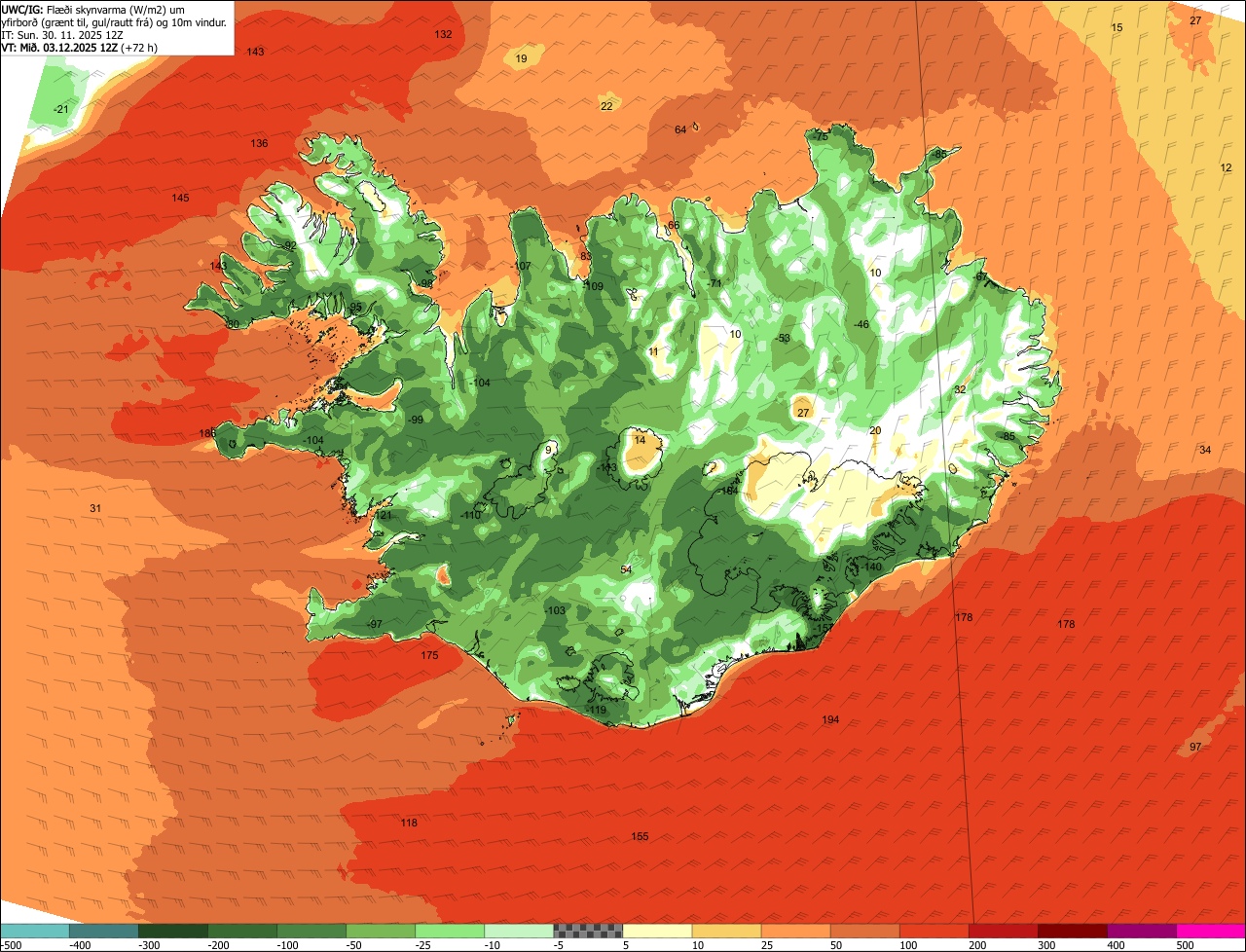1246x952 pixels.
Task: Click the "-46" flux value in the northeast
Action: (x=861, y=324)
